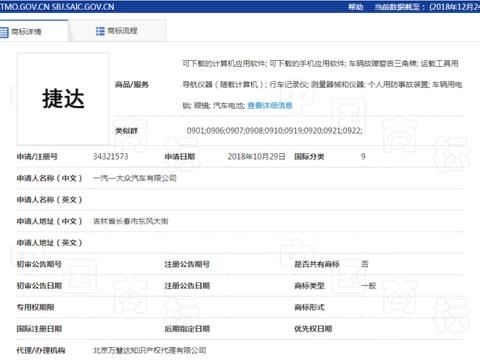Click the 帮助 link in header
The width and height of the screenshot is (480, 360).
[x=356, y=7]
